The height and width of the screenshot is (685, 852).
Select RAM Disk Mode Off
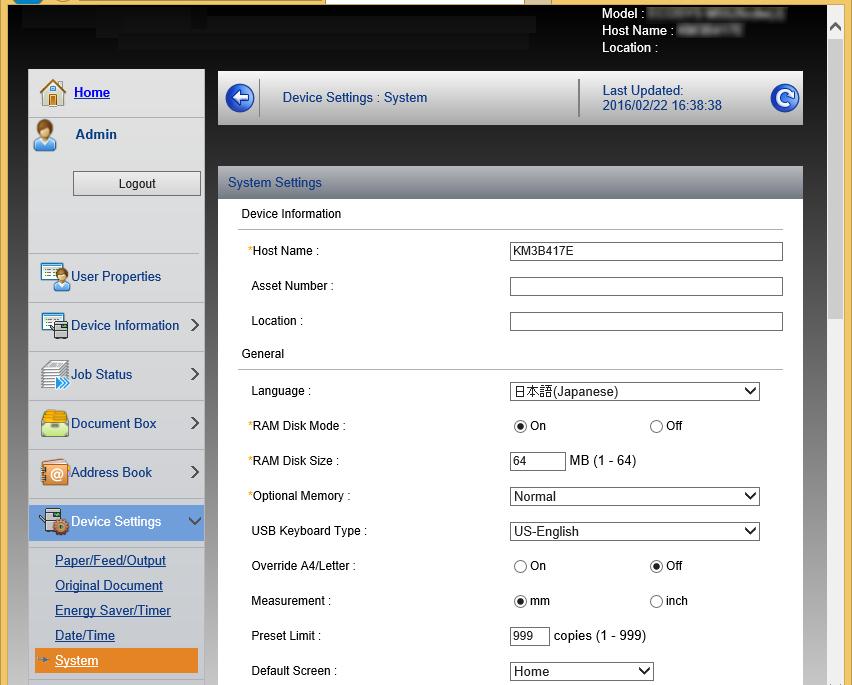(x=656, y=426)
